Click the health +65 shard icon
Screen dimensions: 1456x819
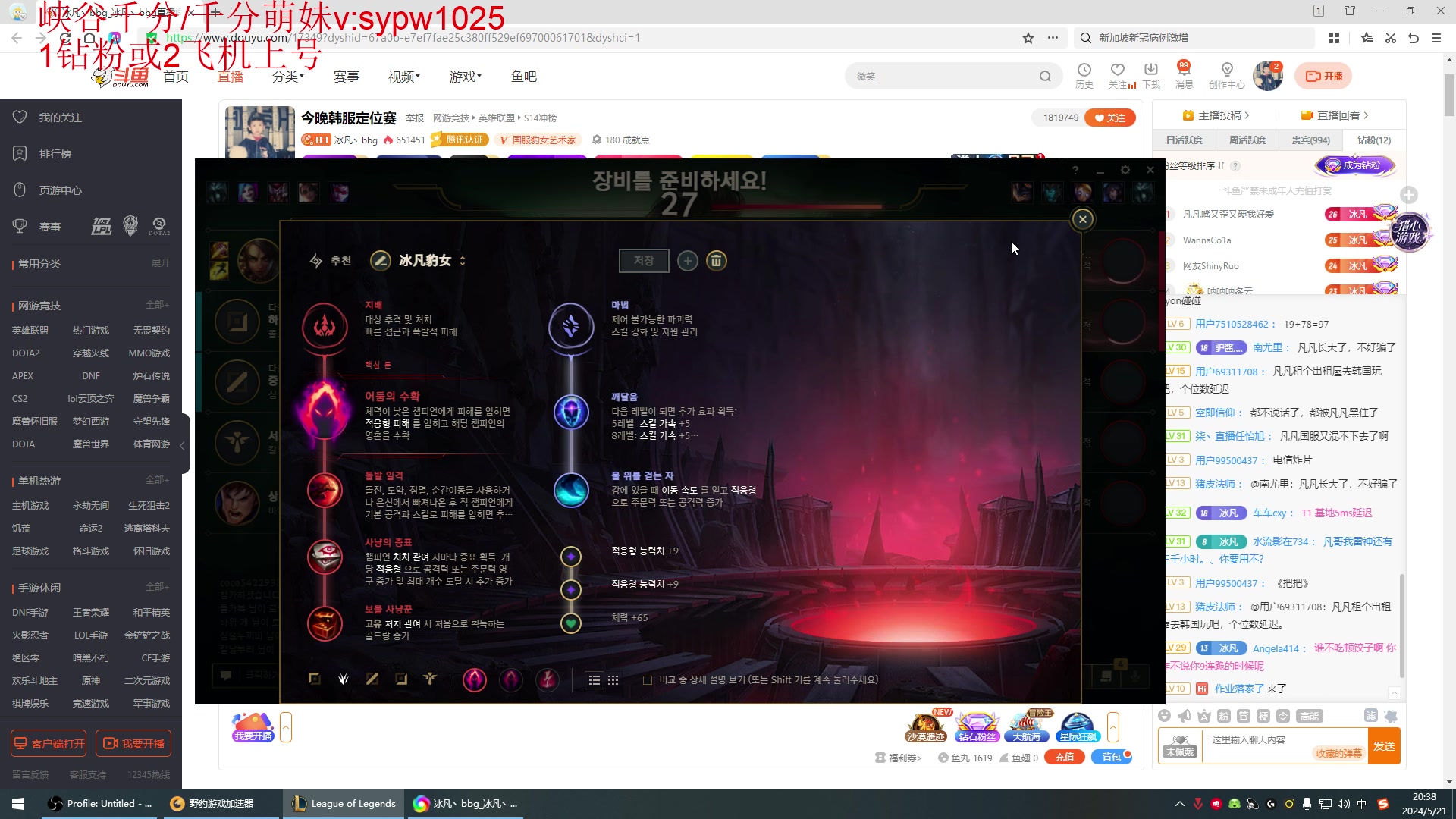point(571,623)
